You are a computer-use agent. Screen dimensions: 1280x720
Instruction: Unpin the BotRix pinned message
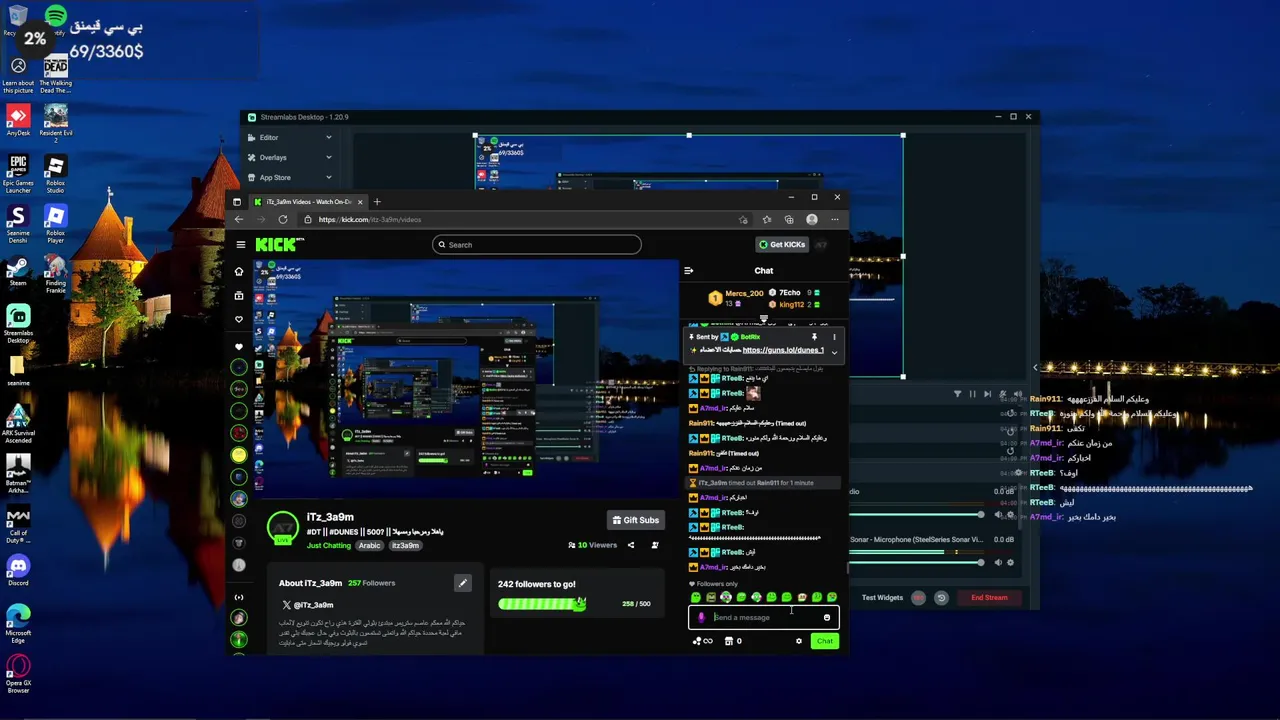click(x=814, y=337)
